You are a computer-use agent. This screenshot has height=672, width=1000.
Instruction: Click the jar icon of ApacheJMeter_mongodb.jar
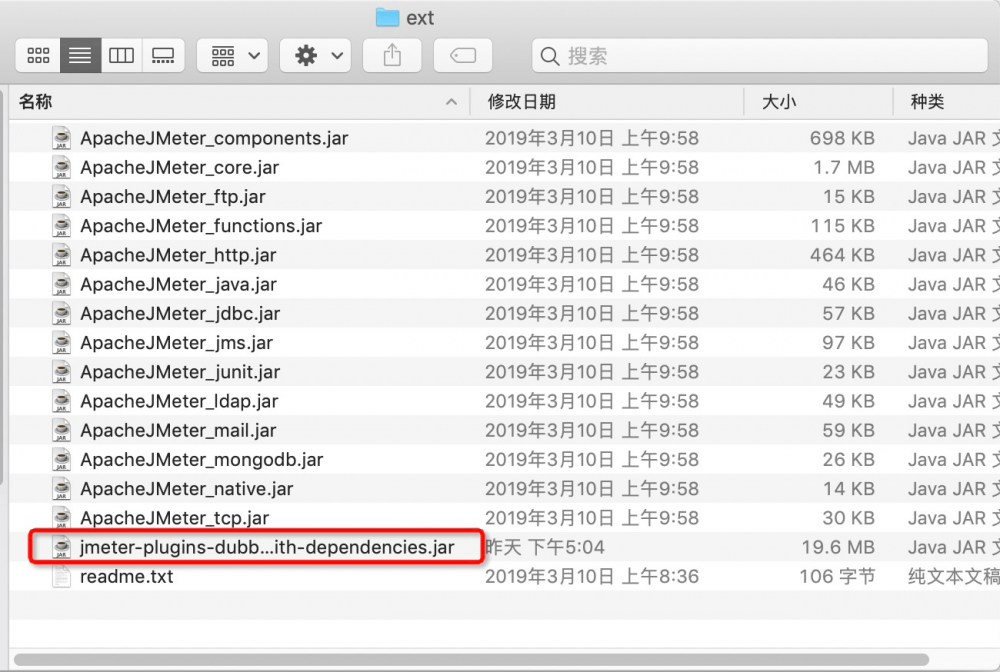61,460
